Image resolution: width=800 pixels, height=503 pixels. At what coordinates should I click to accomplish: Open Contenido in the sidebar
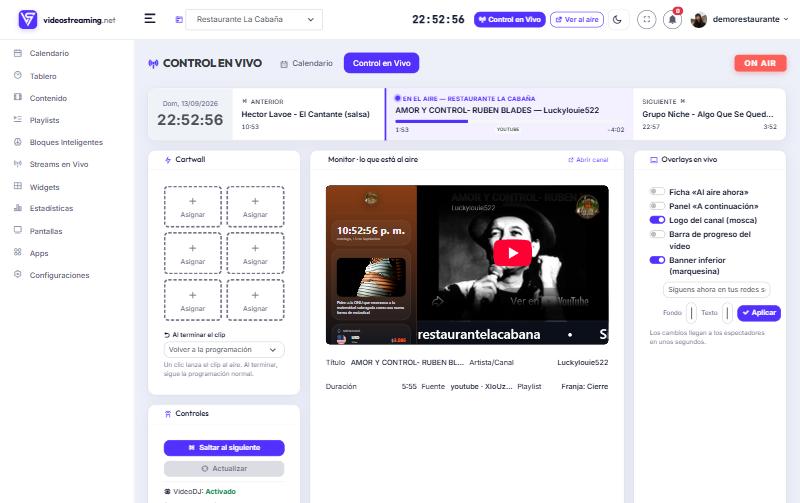click(48, 98)
